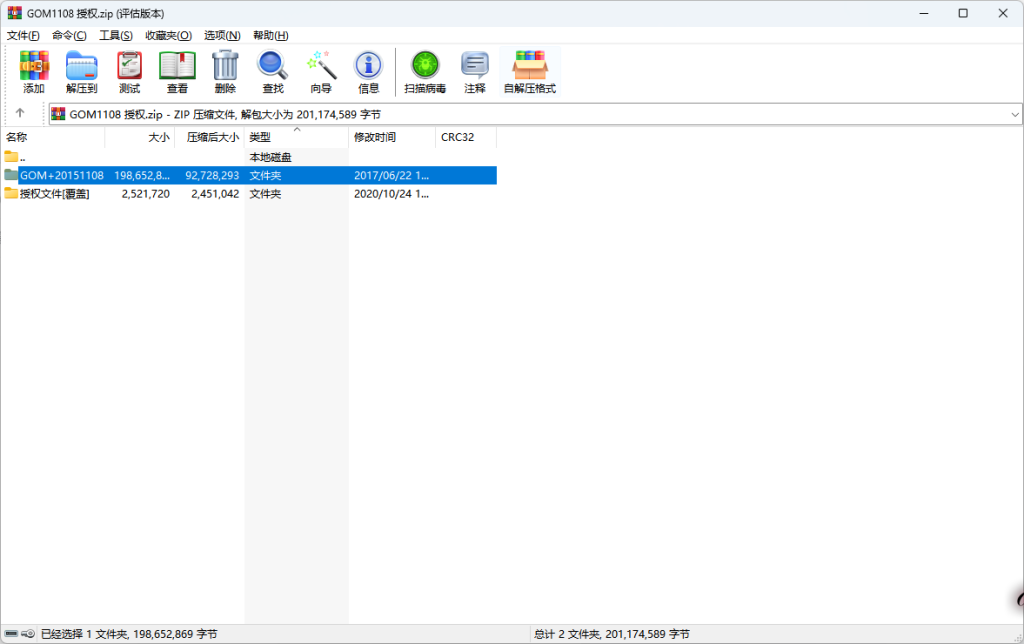The width and height of the screenshot is (1024, 644).
Task: Open the 命令(C) menu
Action: (69, 35)
